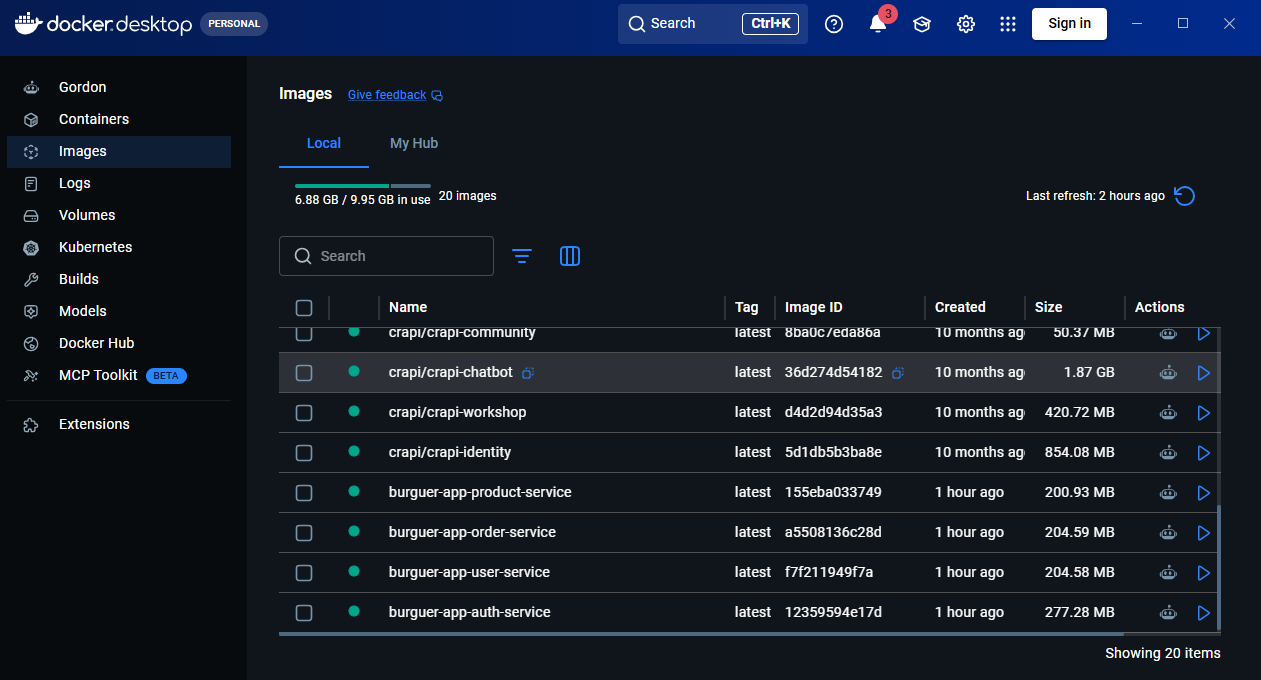Run the crapi/crapi-chatbot image
Image resolution: width=1261 pixels, height=680 pixels.
[x=1204, y=373]
